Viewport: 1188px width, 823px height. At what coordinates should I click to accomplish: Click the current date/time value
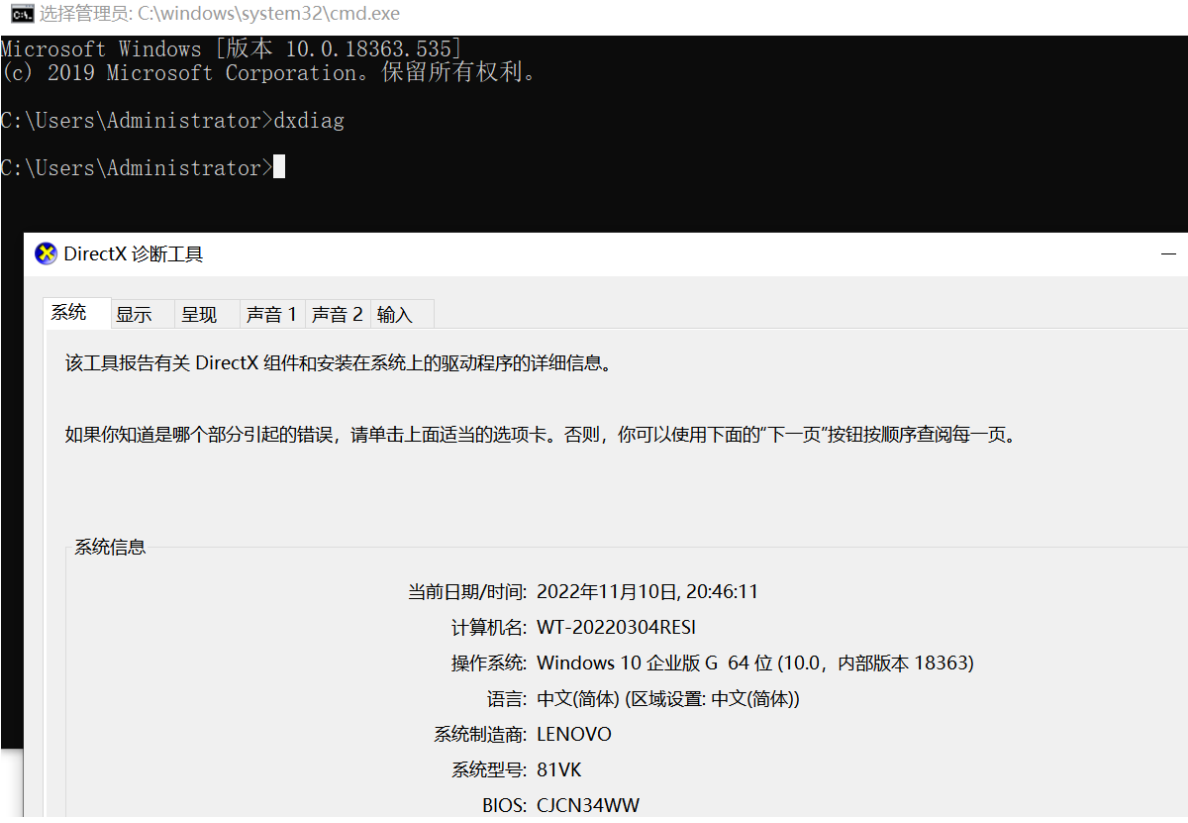point(647,591)
